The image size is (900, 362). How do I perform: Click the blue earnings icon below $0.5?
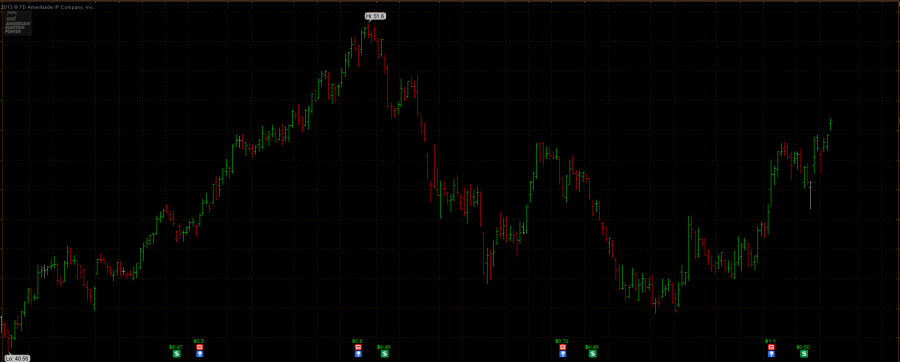coord(199,353)
